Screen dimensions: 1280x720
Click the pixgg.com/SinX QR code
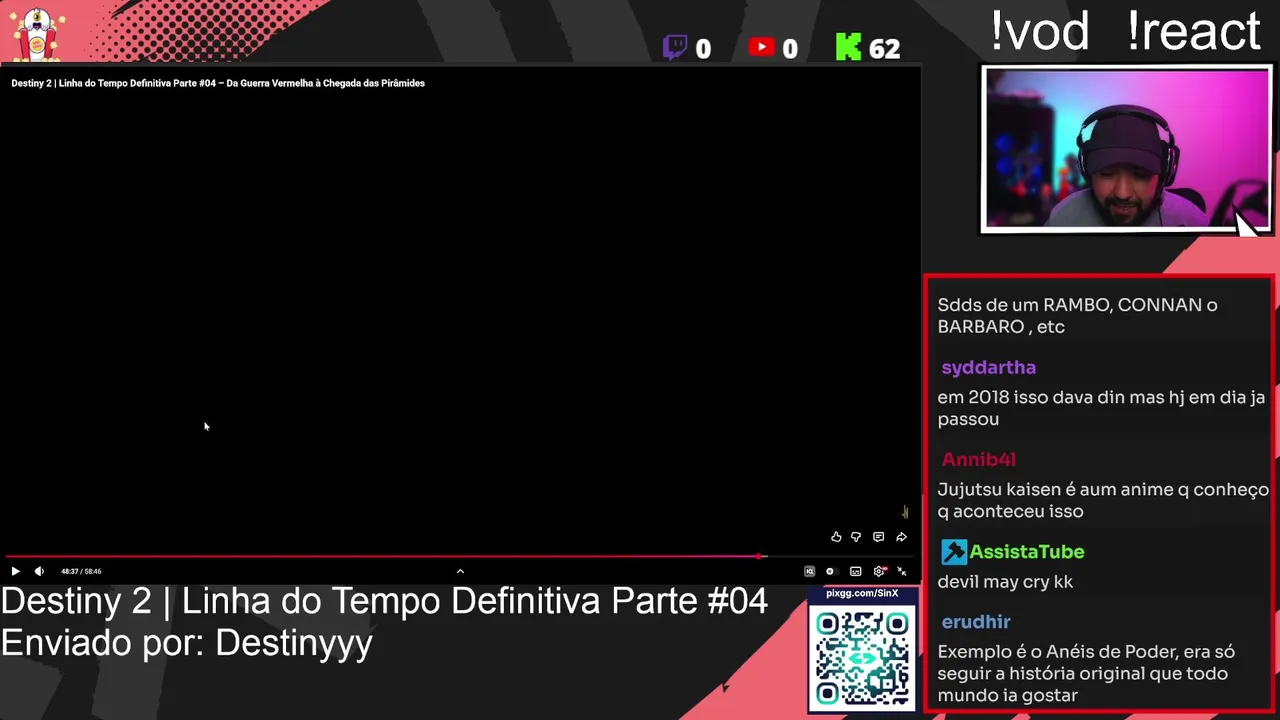click(862, 658)
